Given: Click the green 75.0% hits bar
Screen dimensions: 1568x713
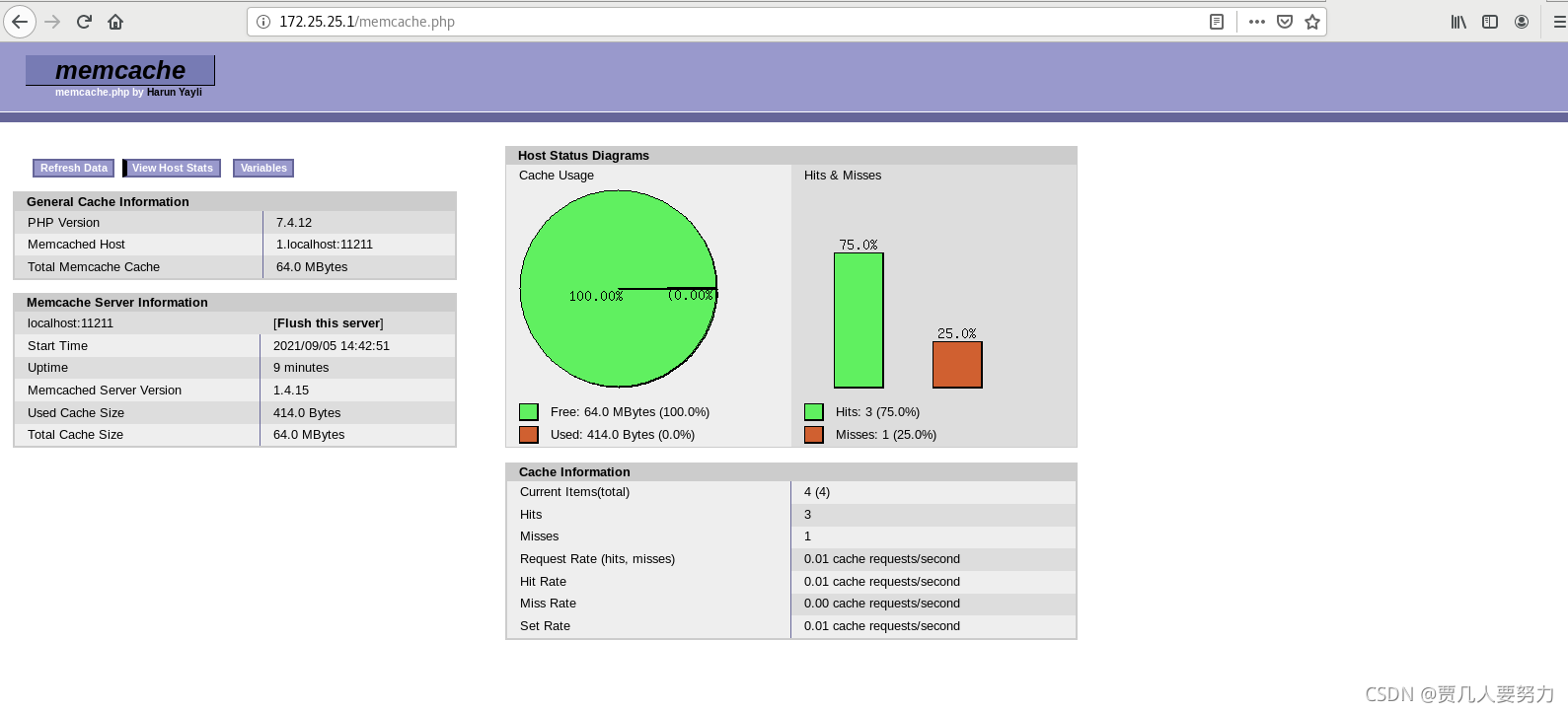Looking at the screenshot, I should point(859,321).
